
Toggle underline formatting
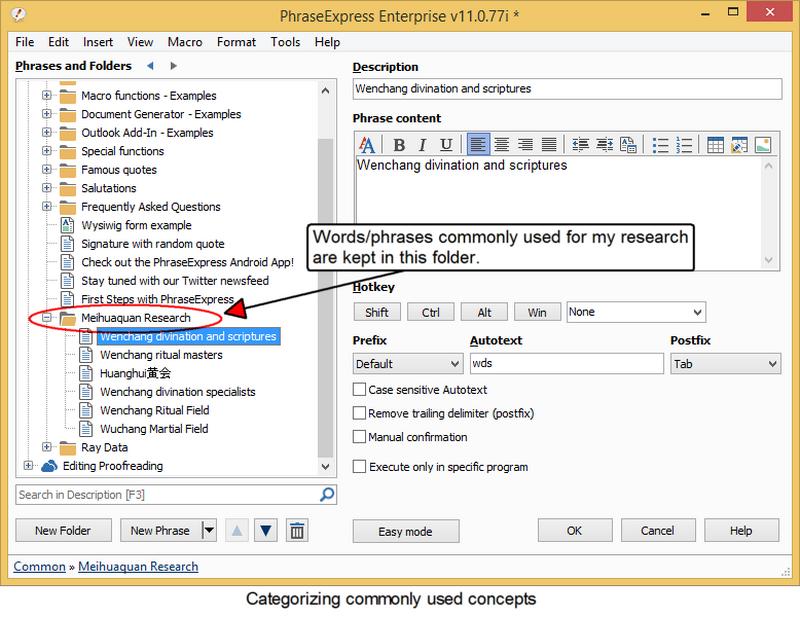click(x=446, y=145)
